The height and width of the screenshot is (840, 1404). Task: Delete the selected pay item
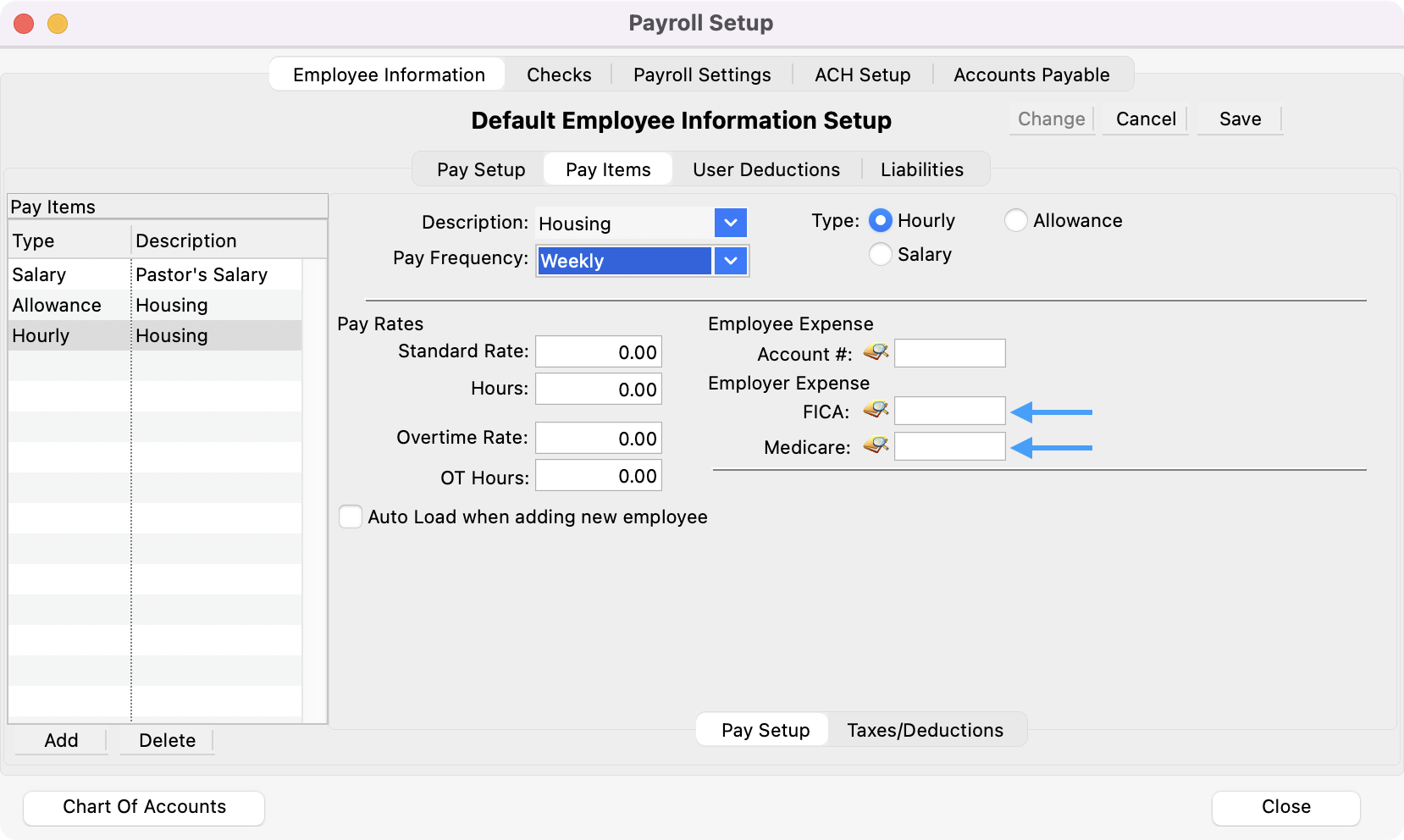(167, 740)
